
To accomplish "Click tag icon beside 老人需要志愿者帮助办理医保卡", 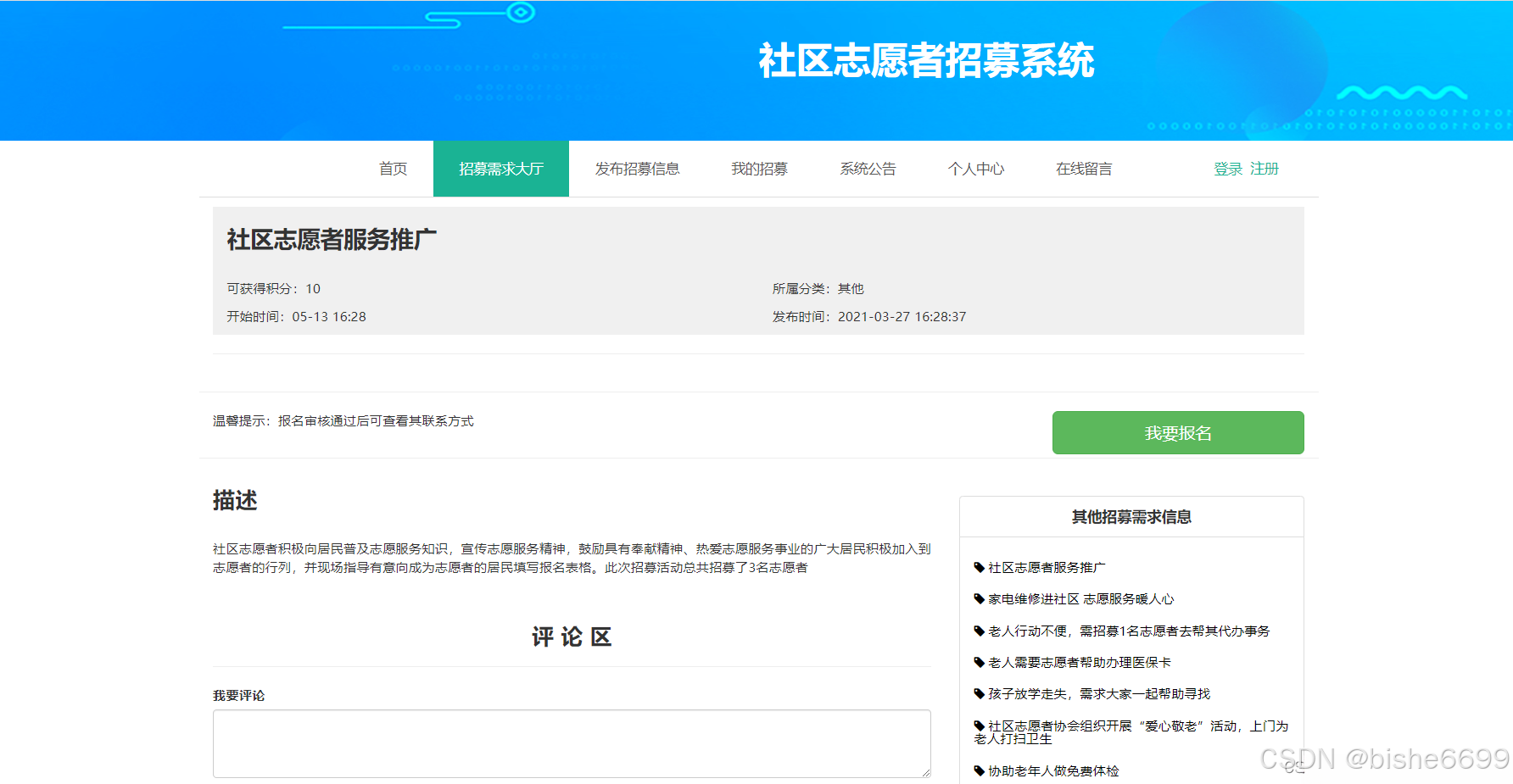I will [980, 662].
